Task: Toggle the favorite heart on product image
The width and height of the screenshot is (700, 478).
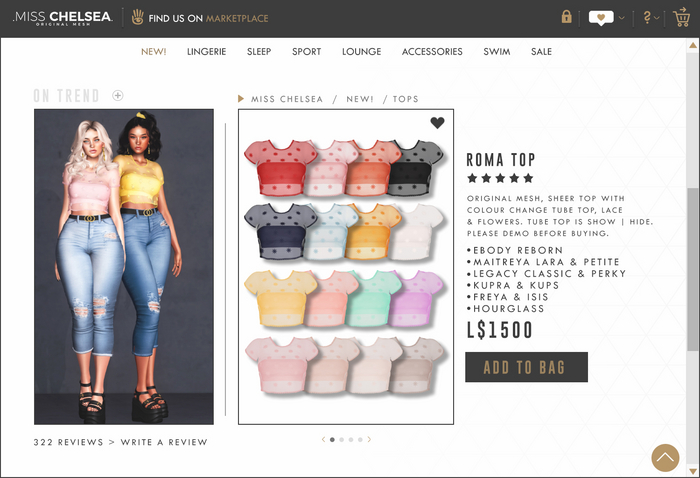Action: coord(438,122)
